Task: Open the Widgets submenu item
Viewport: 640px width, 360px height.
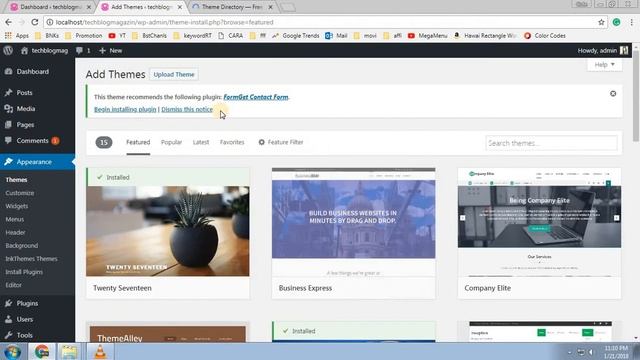Action: coord(17,206)
